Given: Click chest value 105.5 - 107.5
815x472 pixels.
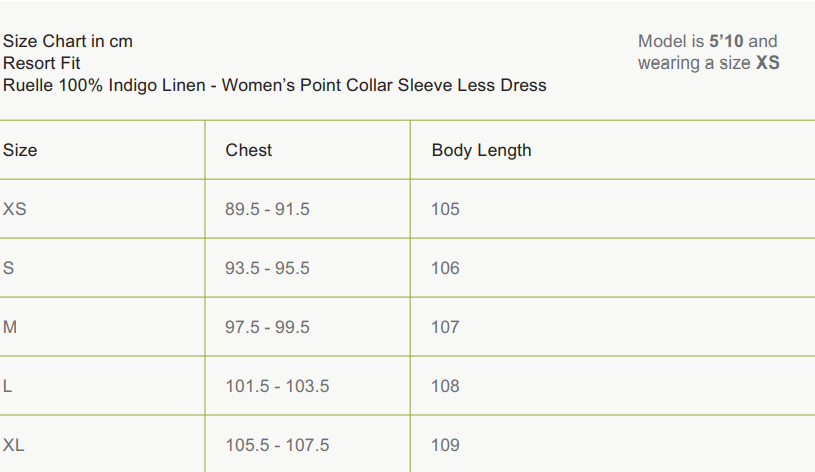Looking at the screenshot, I should [x=277, y=445].
